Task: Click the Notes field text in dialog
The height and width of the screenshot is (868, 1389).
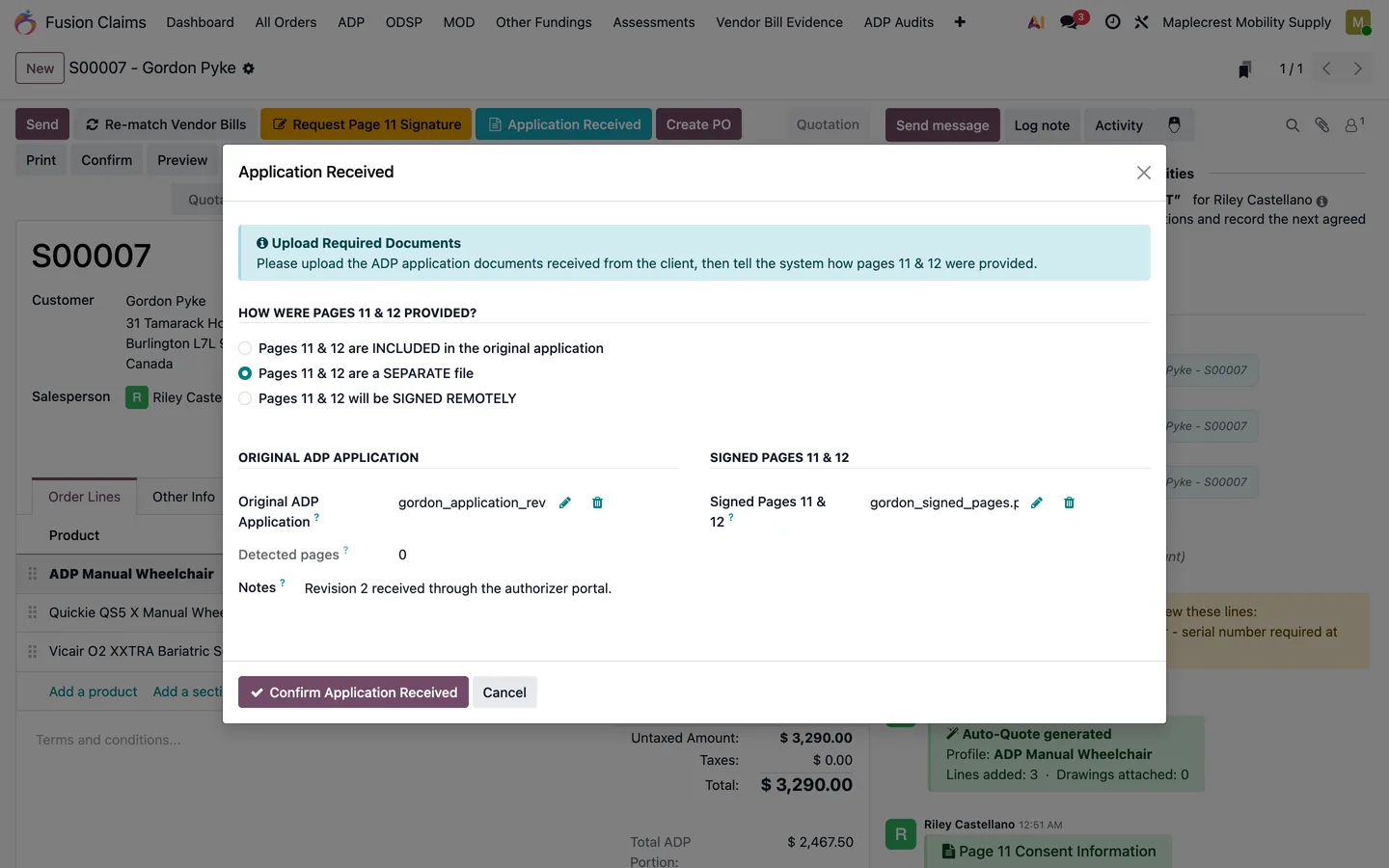Action: coord(458,588)
